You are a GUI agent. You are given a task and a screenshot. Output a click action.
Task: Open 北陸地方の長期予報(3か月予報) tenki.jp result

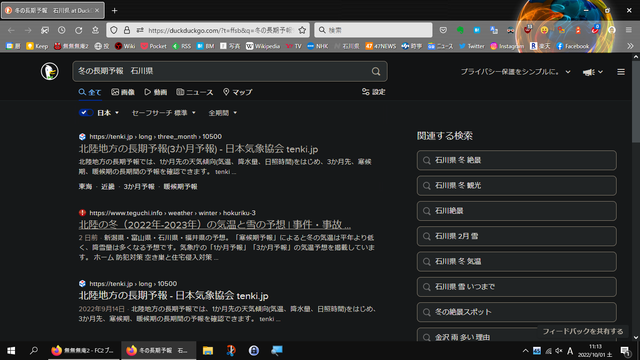(198, 149)
